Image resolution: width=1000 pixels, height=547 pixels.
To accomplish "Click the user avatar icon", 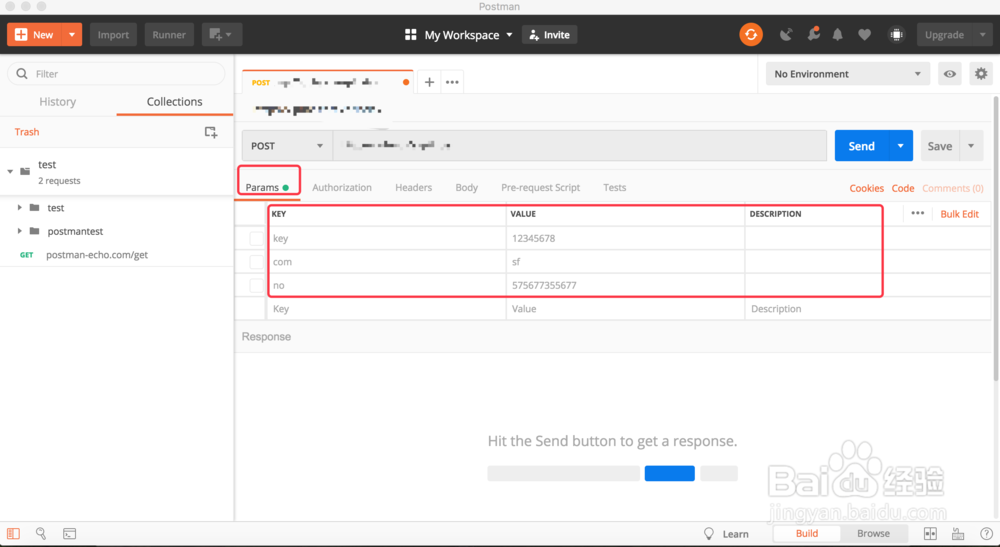I will coord(896,34).
